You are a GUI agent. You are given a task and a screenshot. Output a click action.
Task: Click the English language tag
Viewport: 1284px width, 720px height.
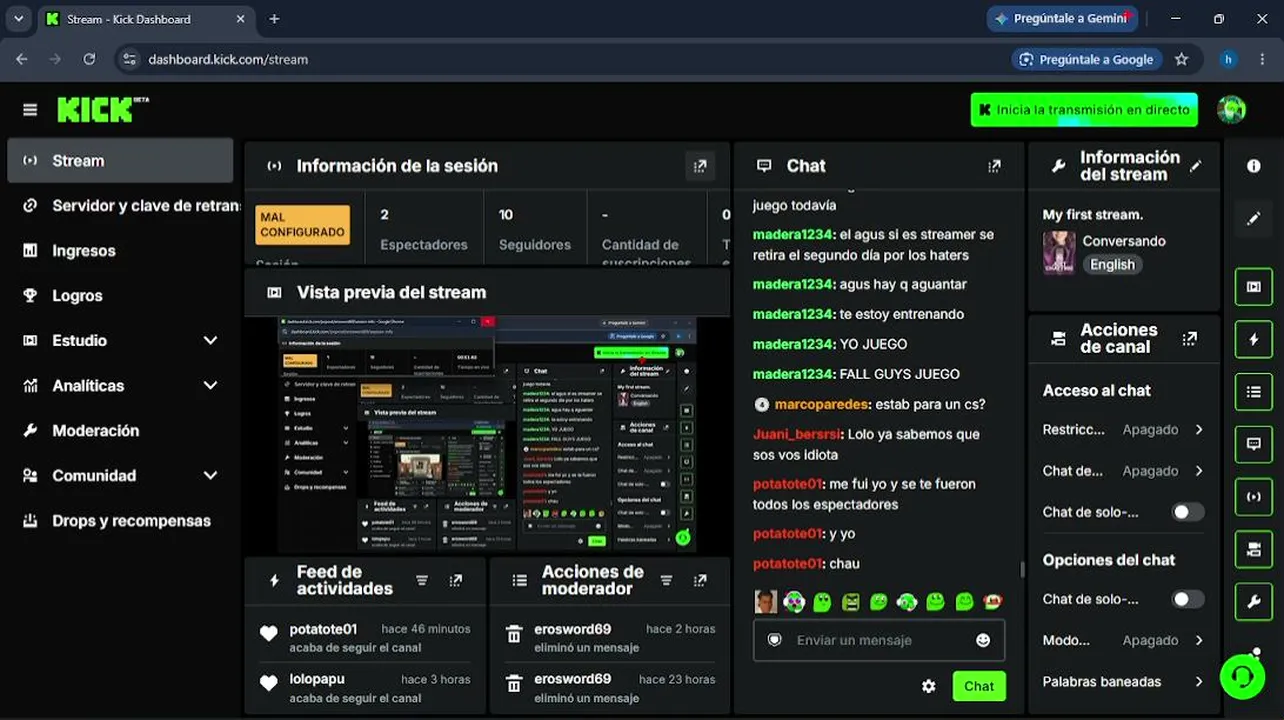(1112, 265)
